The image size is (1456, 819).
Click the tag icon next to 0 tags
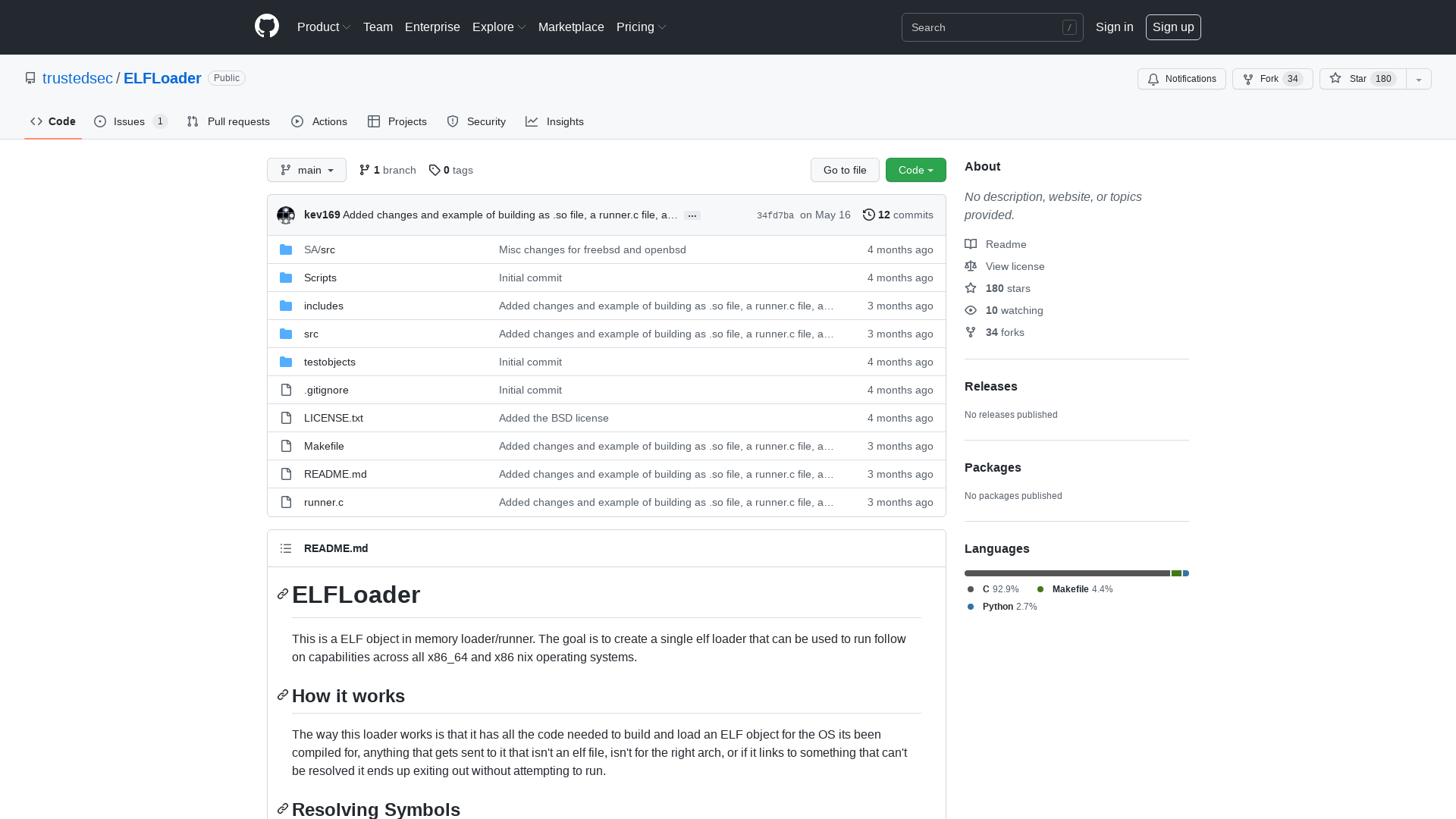click(x=435, y=170)
